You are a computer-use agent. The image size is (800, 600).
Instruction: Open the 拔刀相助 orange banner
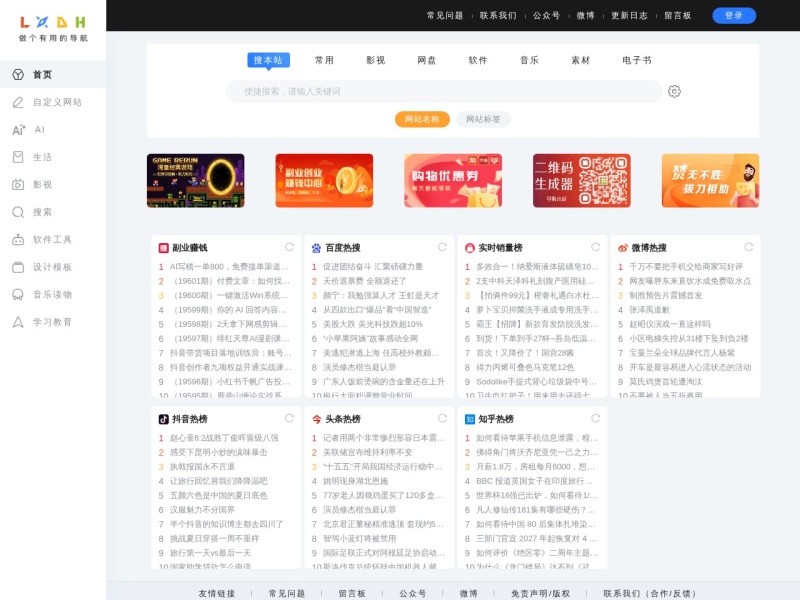710,181
